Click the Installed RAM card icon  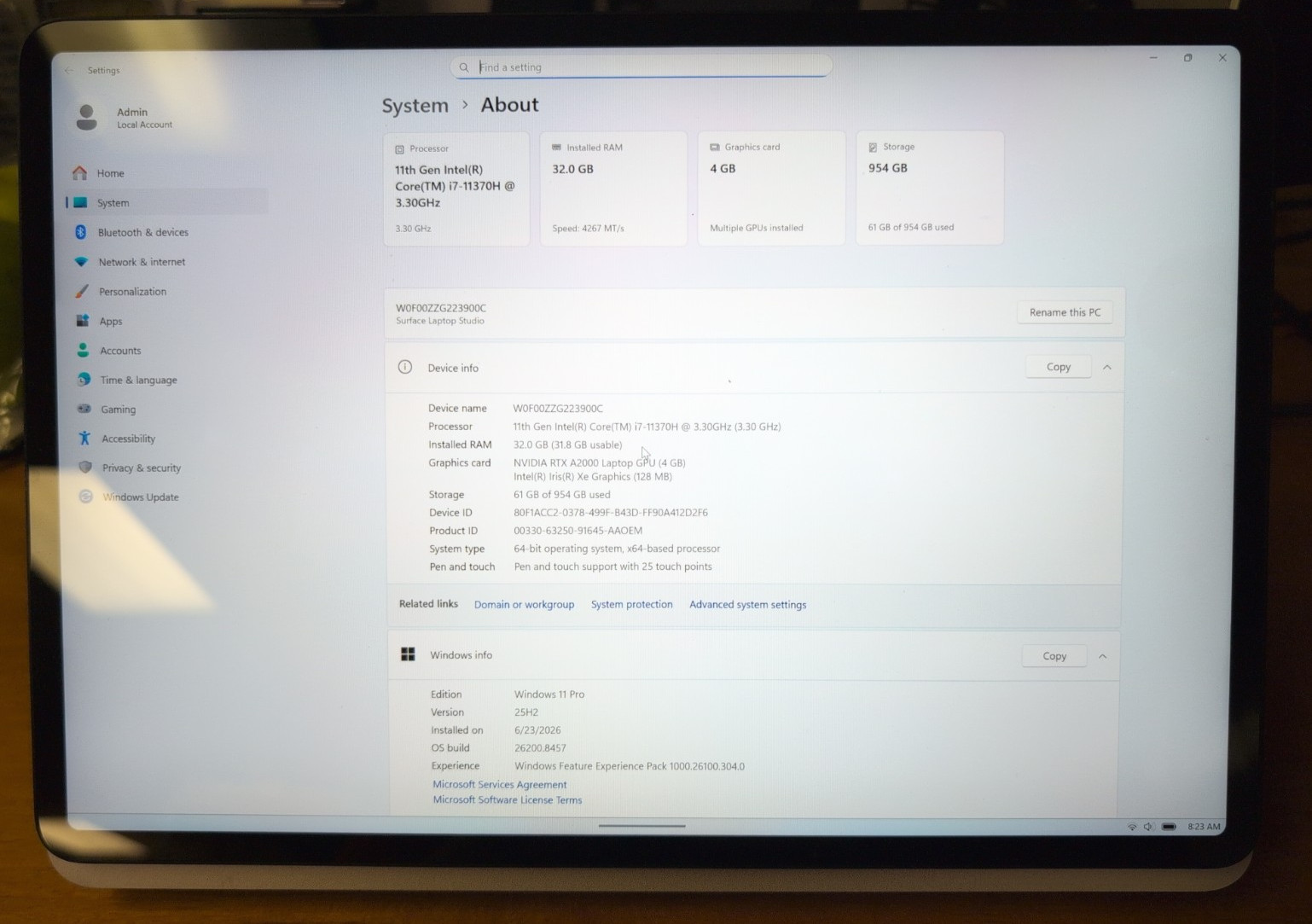[557, 148]
